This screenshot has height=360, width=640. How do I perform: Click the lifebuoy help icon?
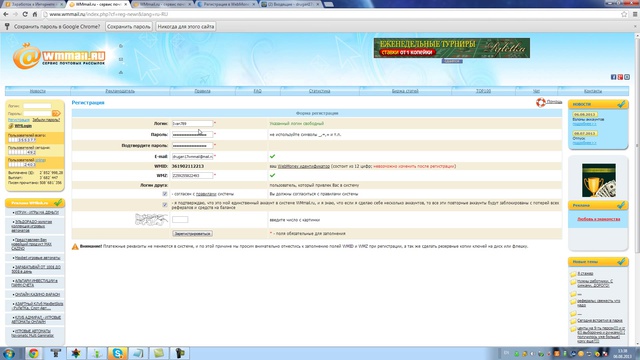coord(541,102)
